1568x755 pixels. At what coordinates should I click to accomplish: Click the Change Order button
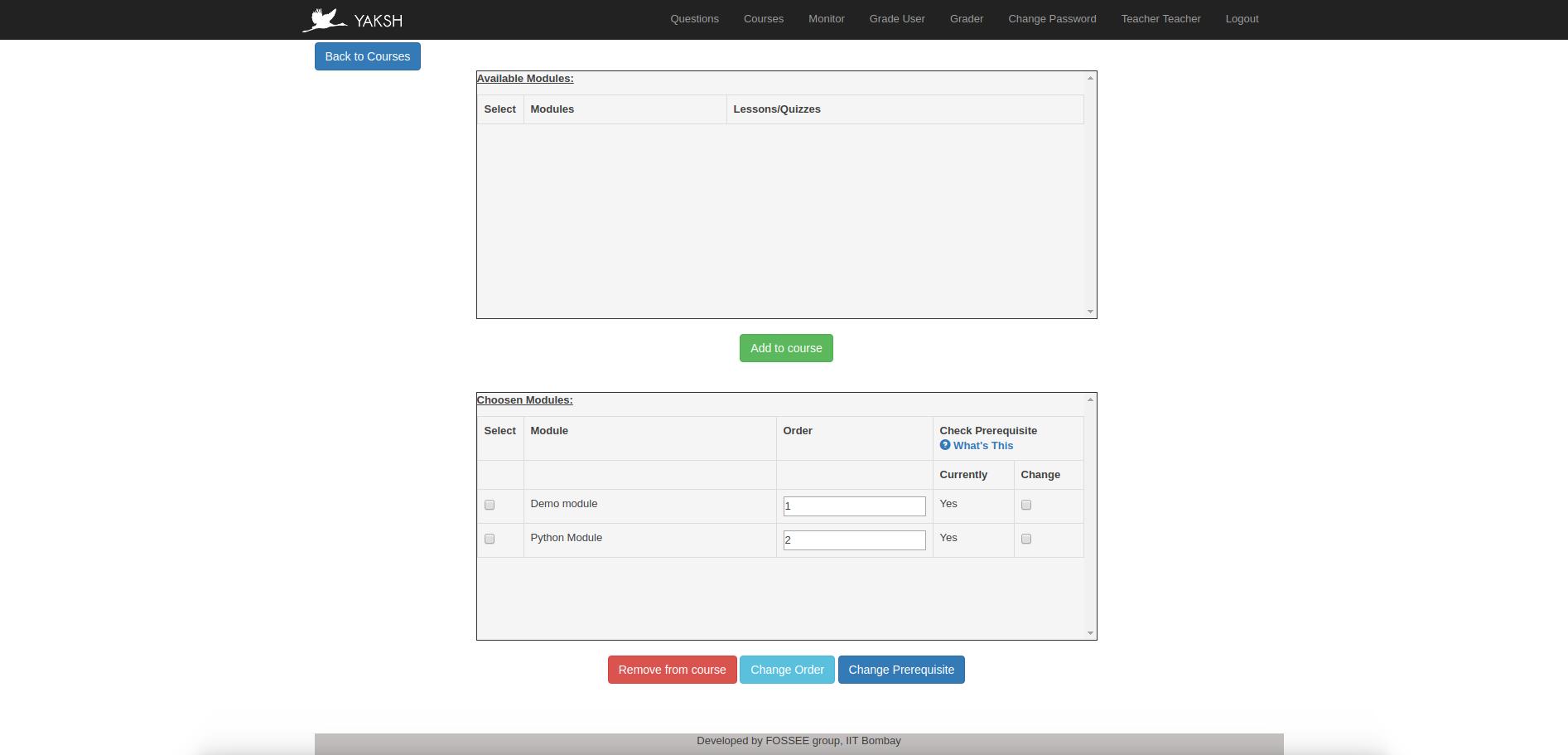pyautogui.click(x=787, y=670)
